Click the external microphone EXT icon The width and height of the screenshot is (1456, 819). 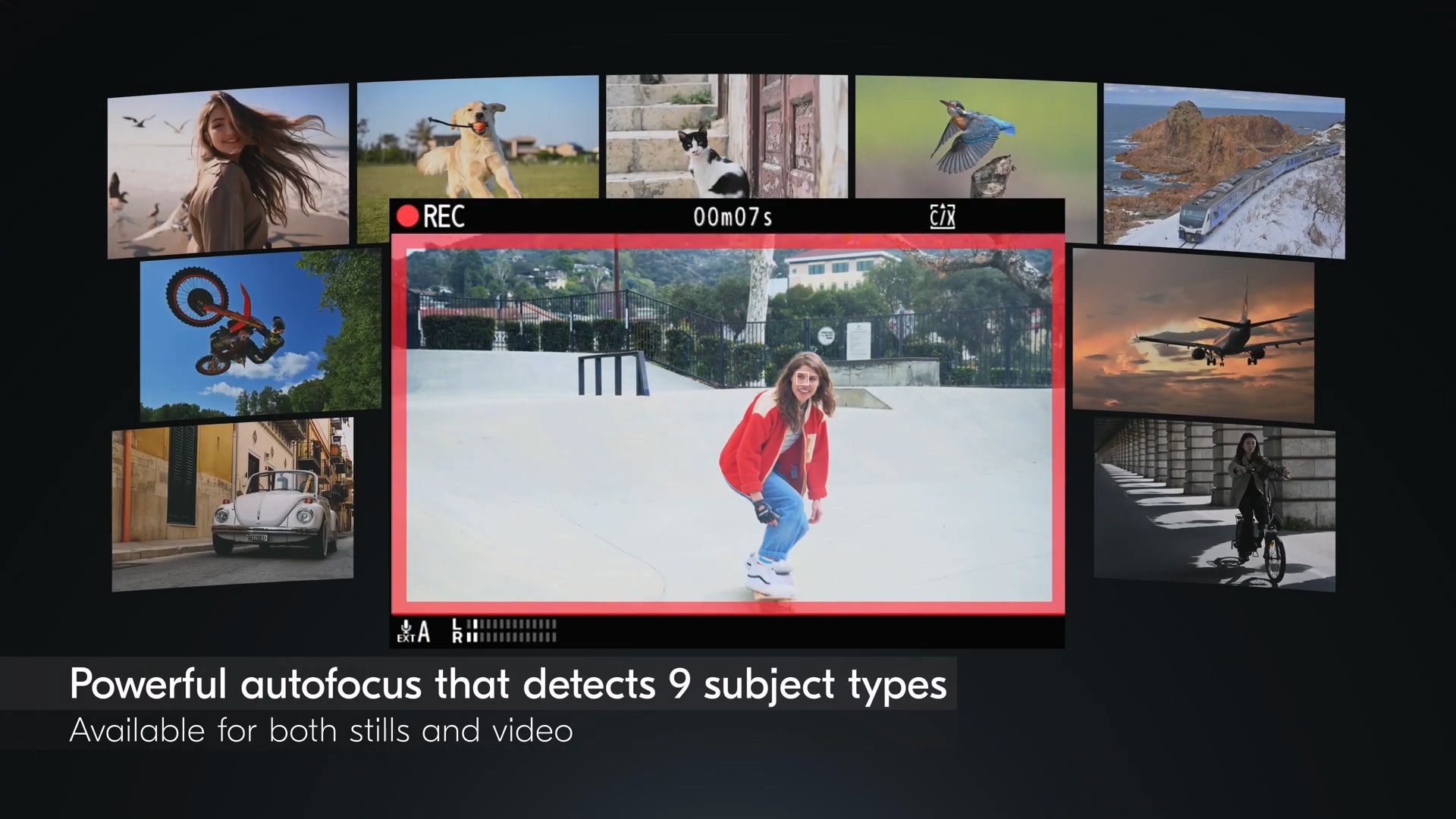(406, 631)
